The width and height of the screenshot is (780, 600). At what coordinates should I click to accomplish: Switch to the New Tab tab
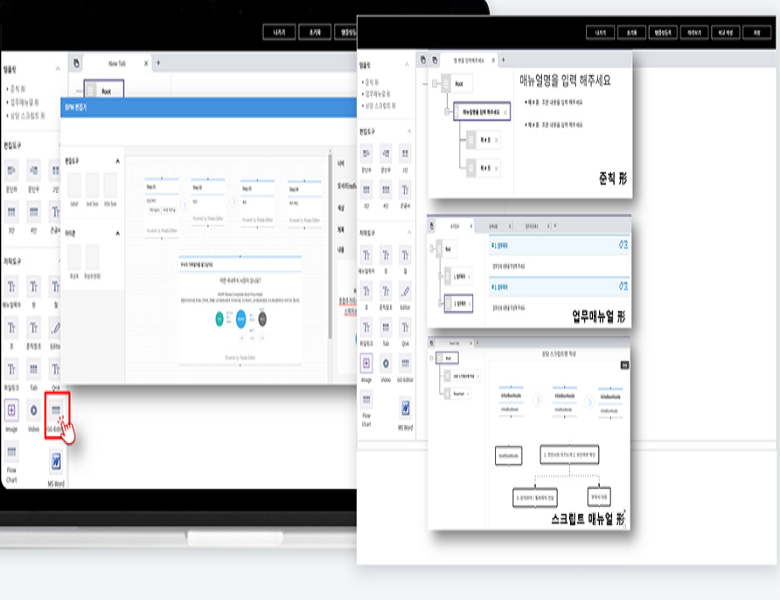[117, 63]
